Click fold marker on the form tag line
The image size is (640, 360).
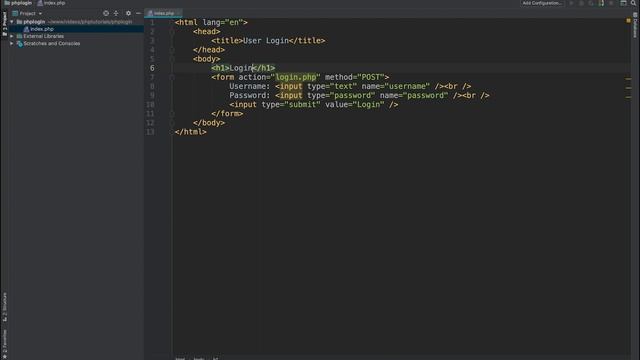(172, 77)
